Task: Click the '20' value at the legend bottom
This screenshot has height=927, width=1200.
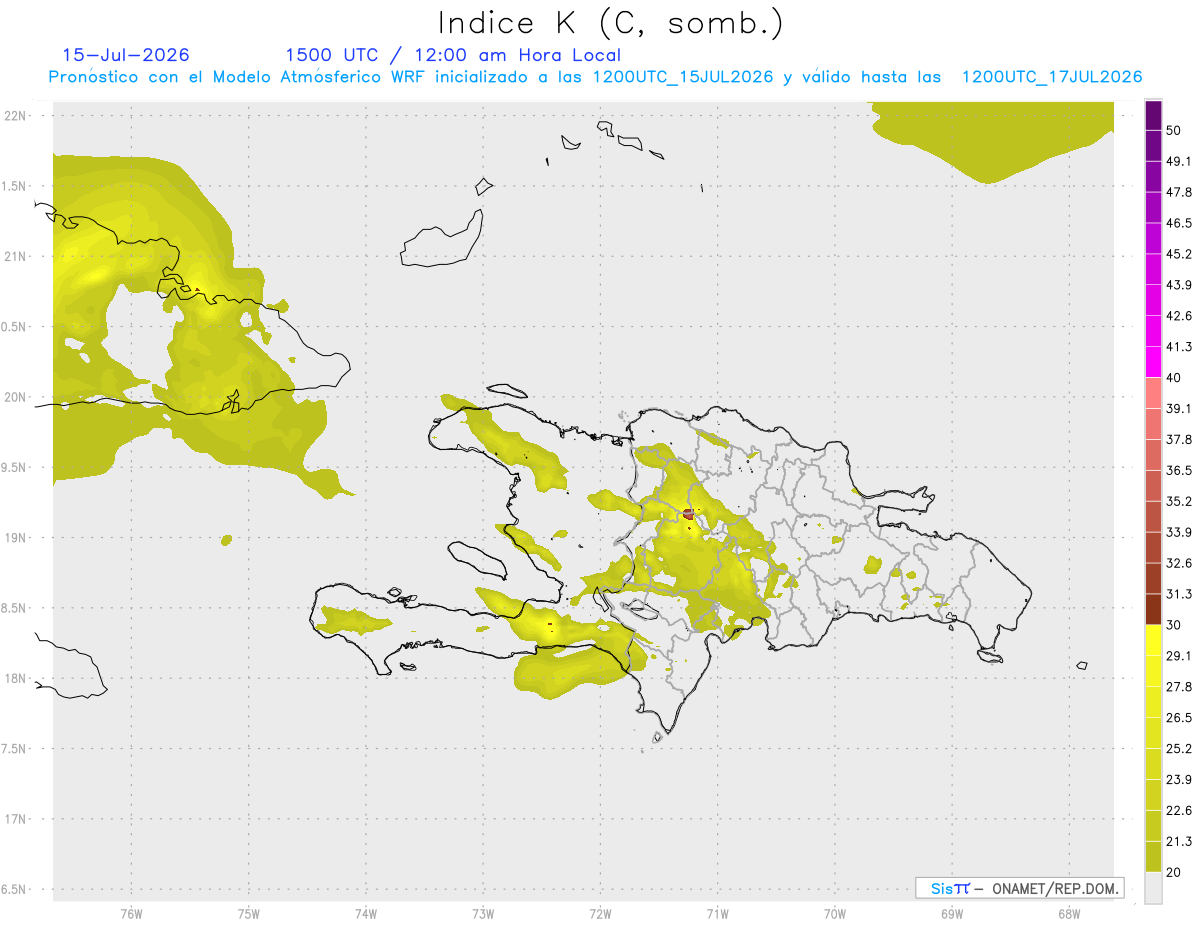Action: [x=1174, y=872]
